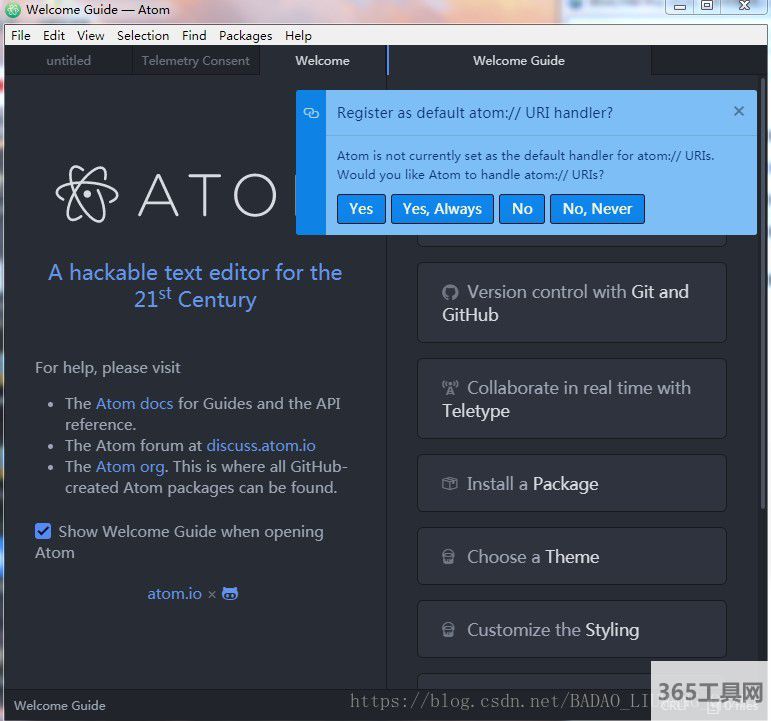Click the paint bucket icon on Customize the Styling
The width and height of the screenshot is (771, 721).
(x=450, y=630)
